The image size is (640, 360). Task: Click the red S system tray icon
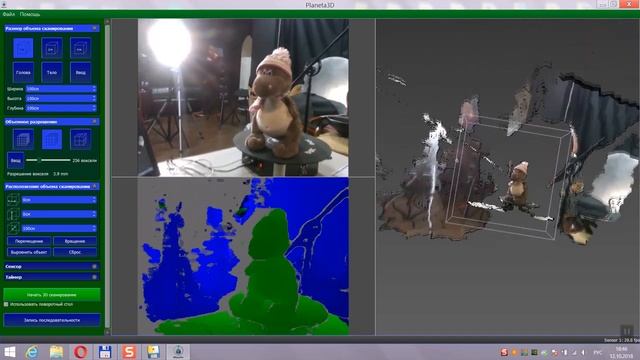[504, 352]
